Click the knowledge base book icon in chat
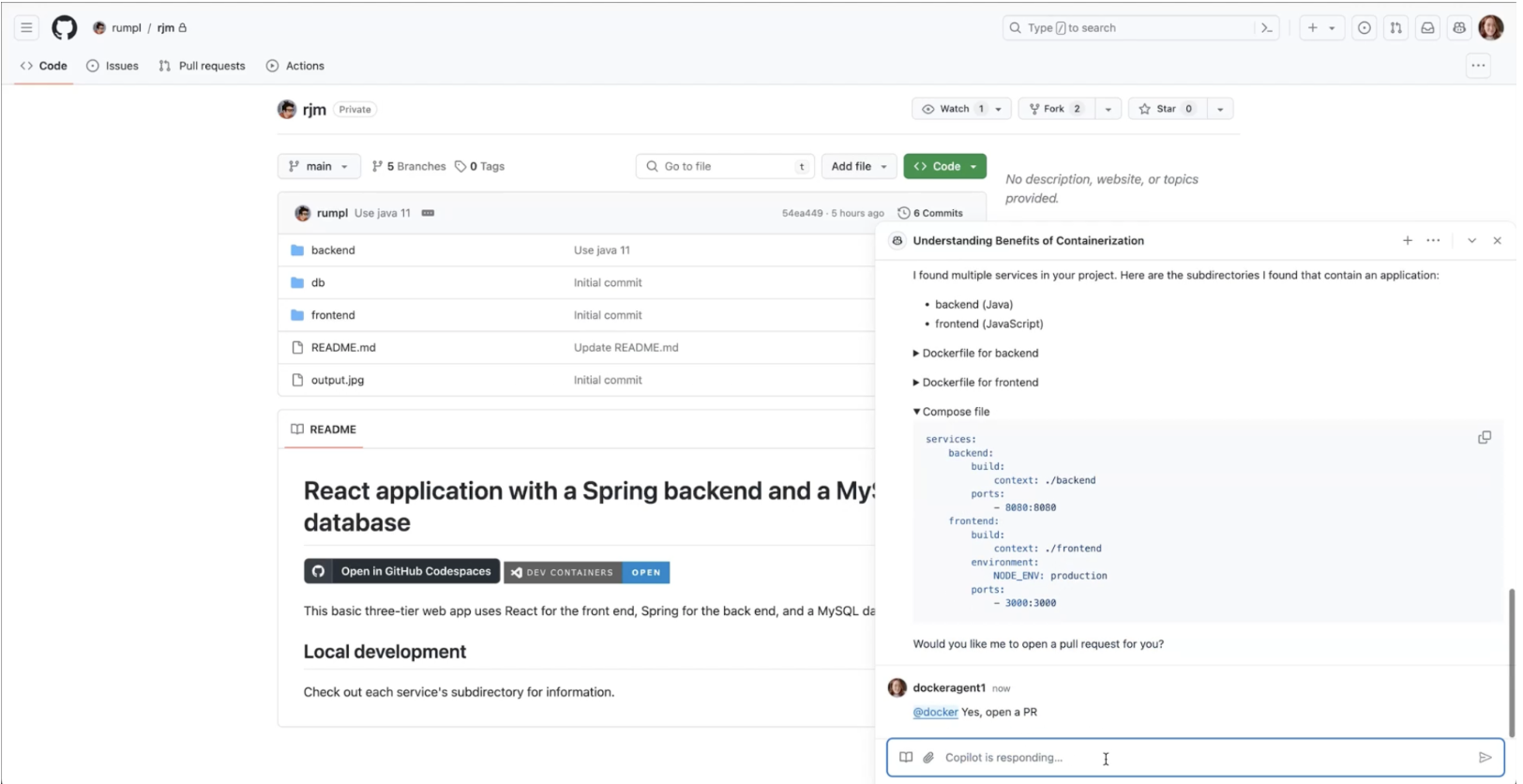This screenshot has width=1523, height=784. (906, 758)
